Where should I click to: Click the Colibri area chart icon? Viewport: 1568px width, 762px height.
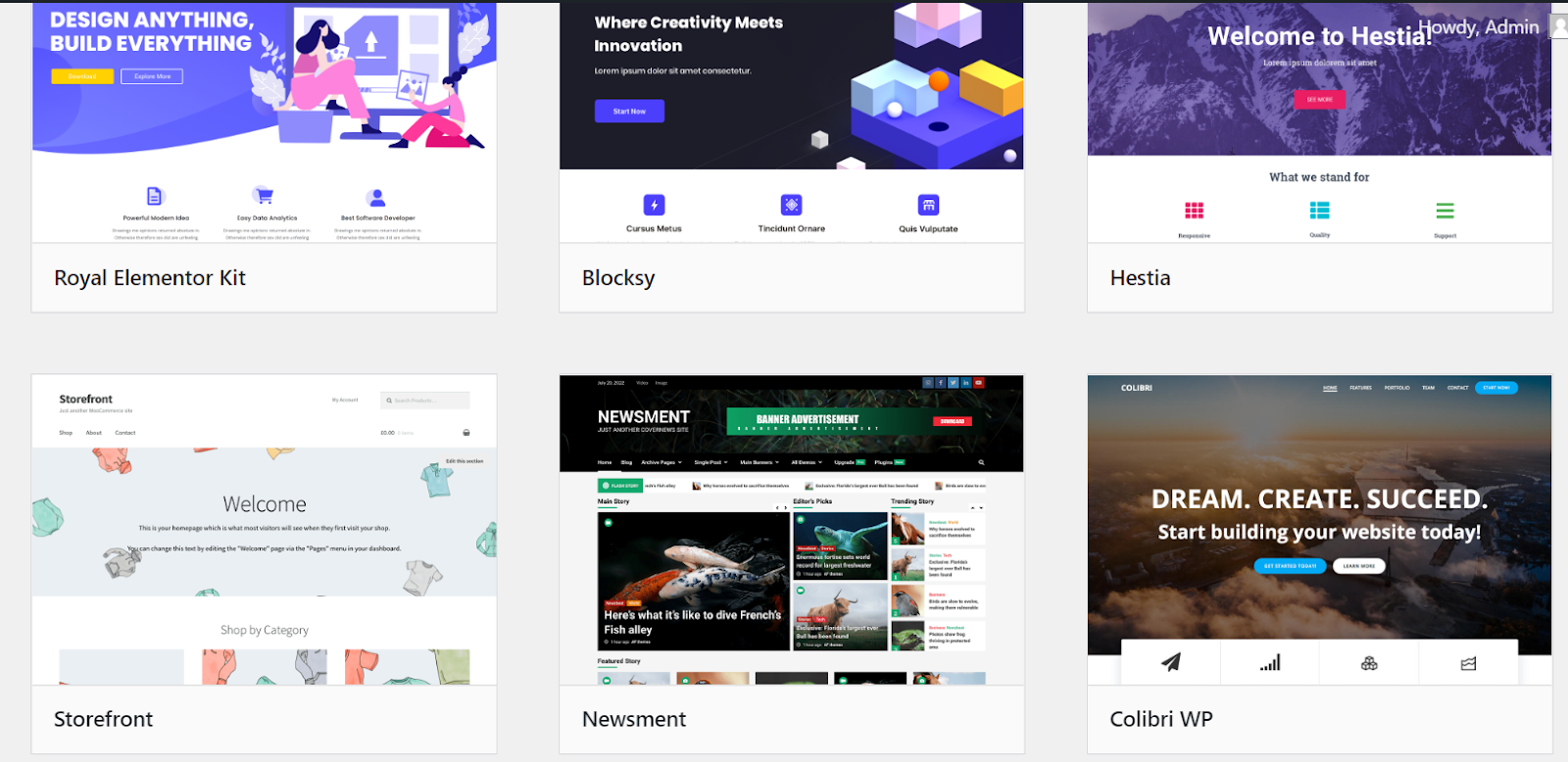1468,664
